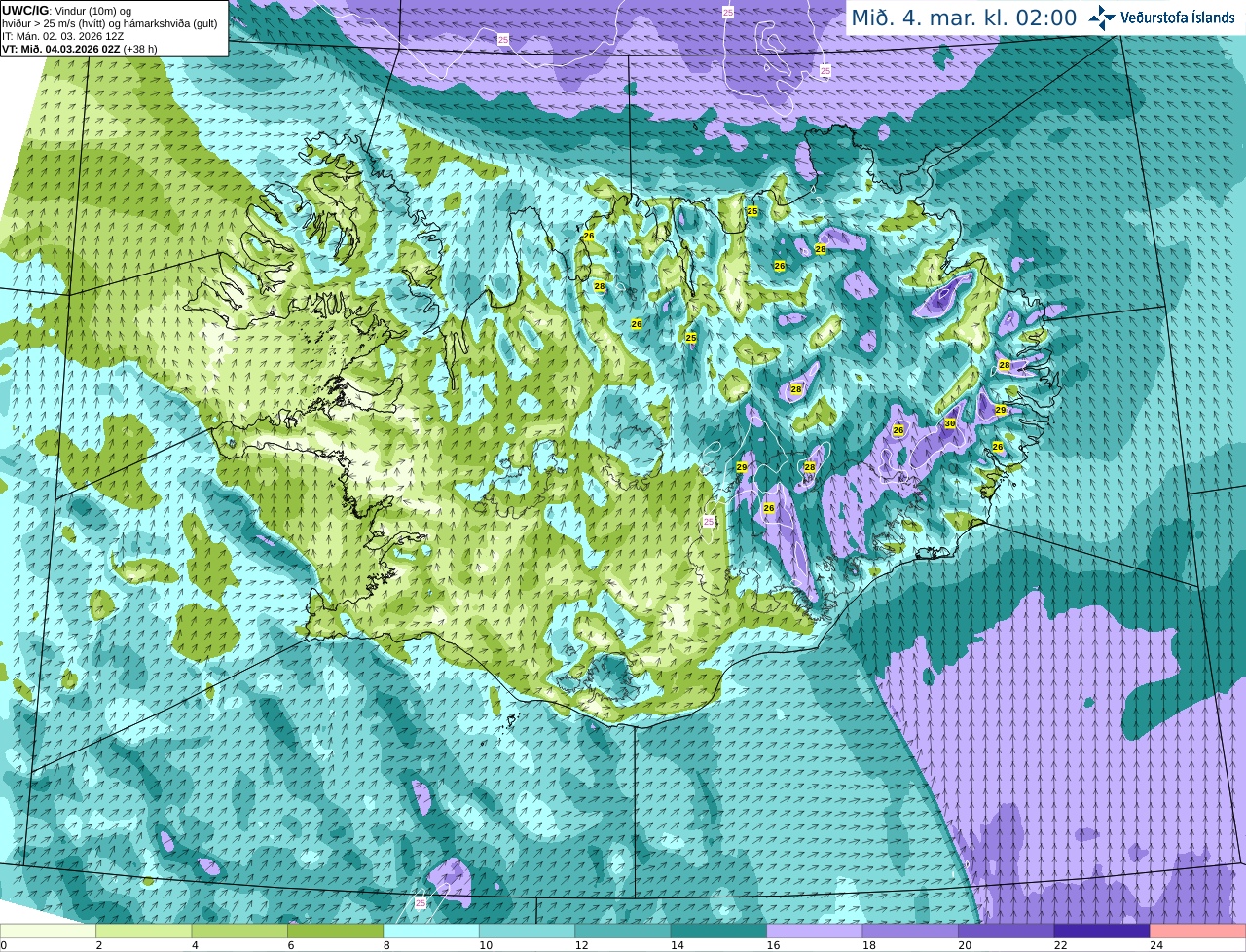Pick the 4–6 m/s green legend swatch
The image size is (1246, 952).
pos(239,932)
